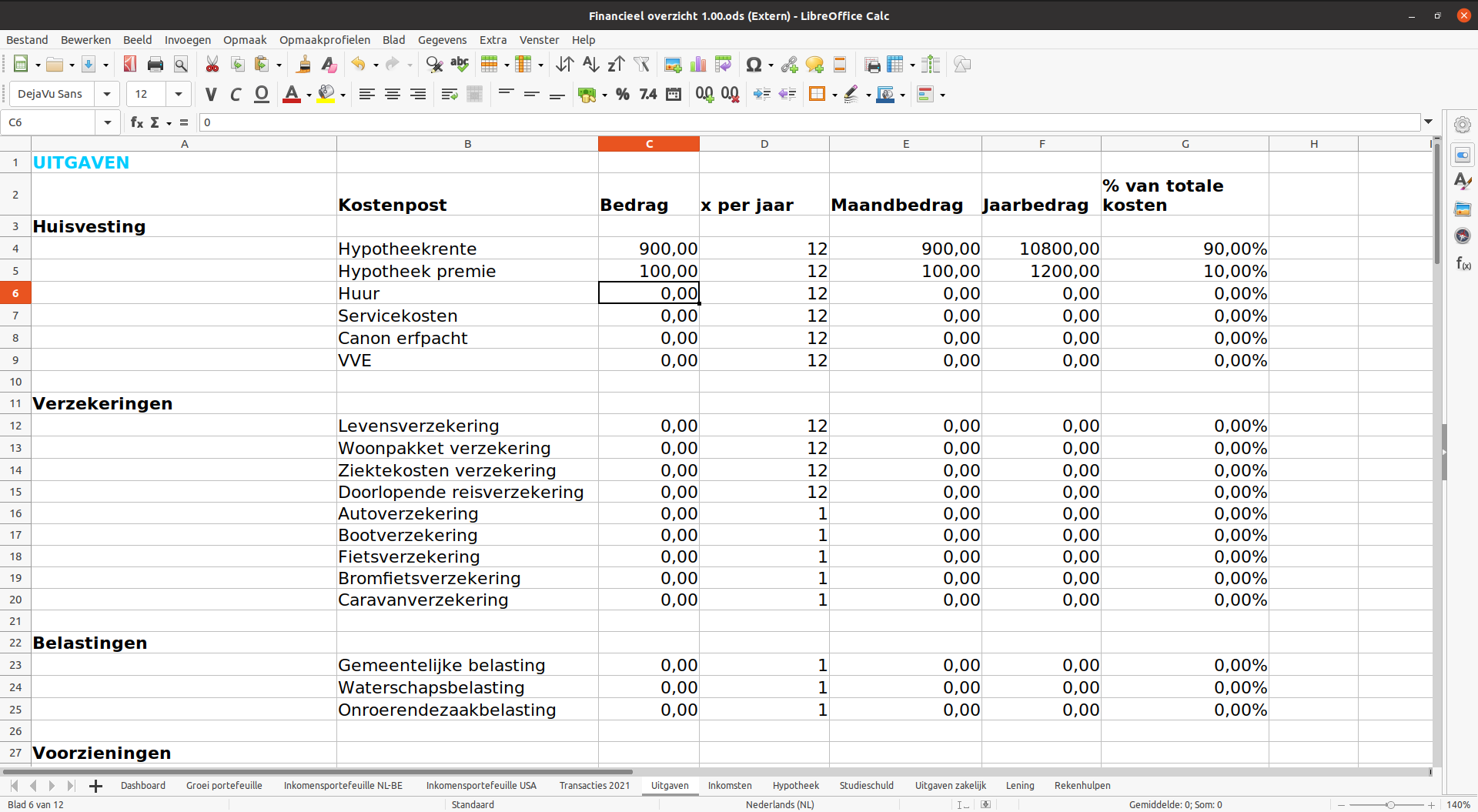
Task: Go to first sheet arrow
Action: pyautogui.click(x=14, y=786)
